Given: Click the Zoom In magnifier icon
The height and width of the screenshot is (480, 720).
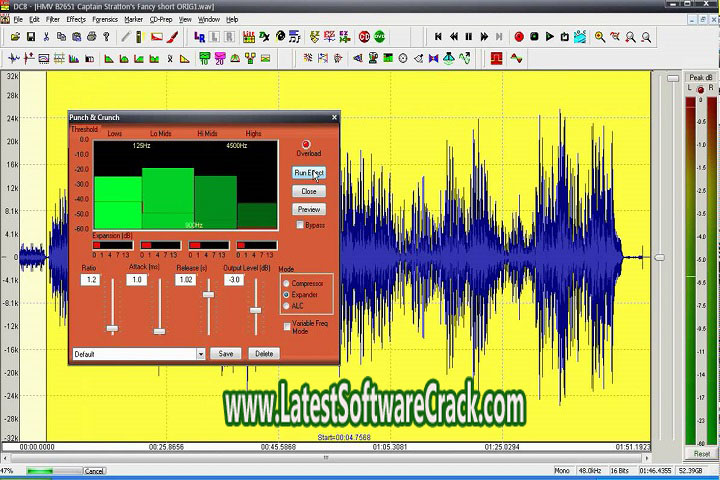Looking at the screenshot, I should coord(600,37).
